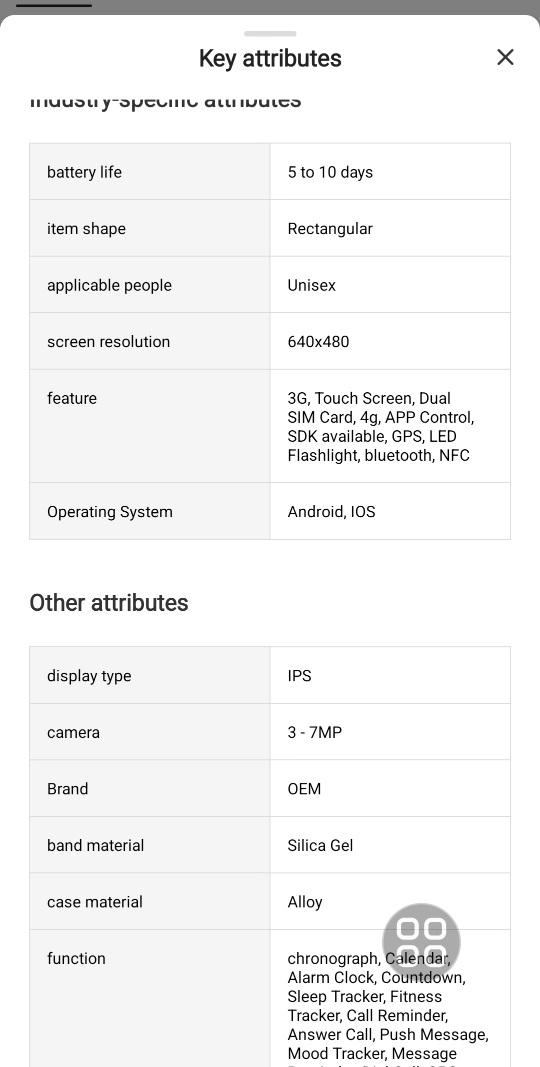Image resolution: width=540 pixels, height=1067 pixels.
Task: Tap the sheet drag handle at top
Action: 270,33
